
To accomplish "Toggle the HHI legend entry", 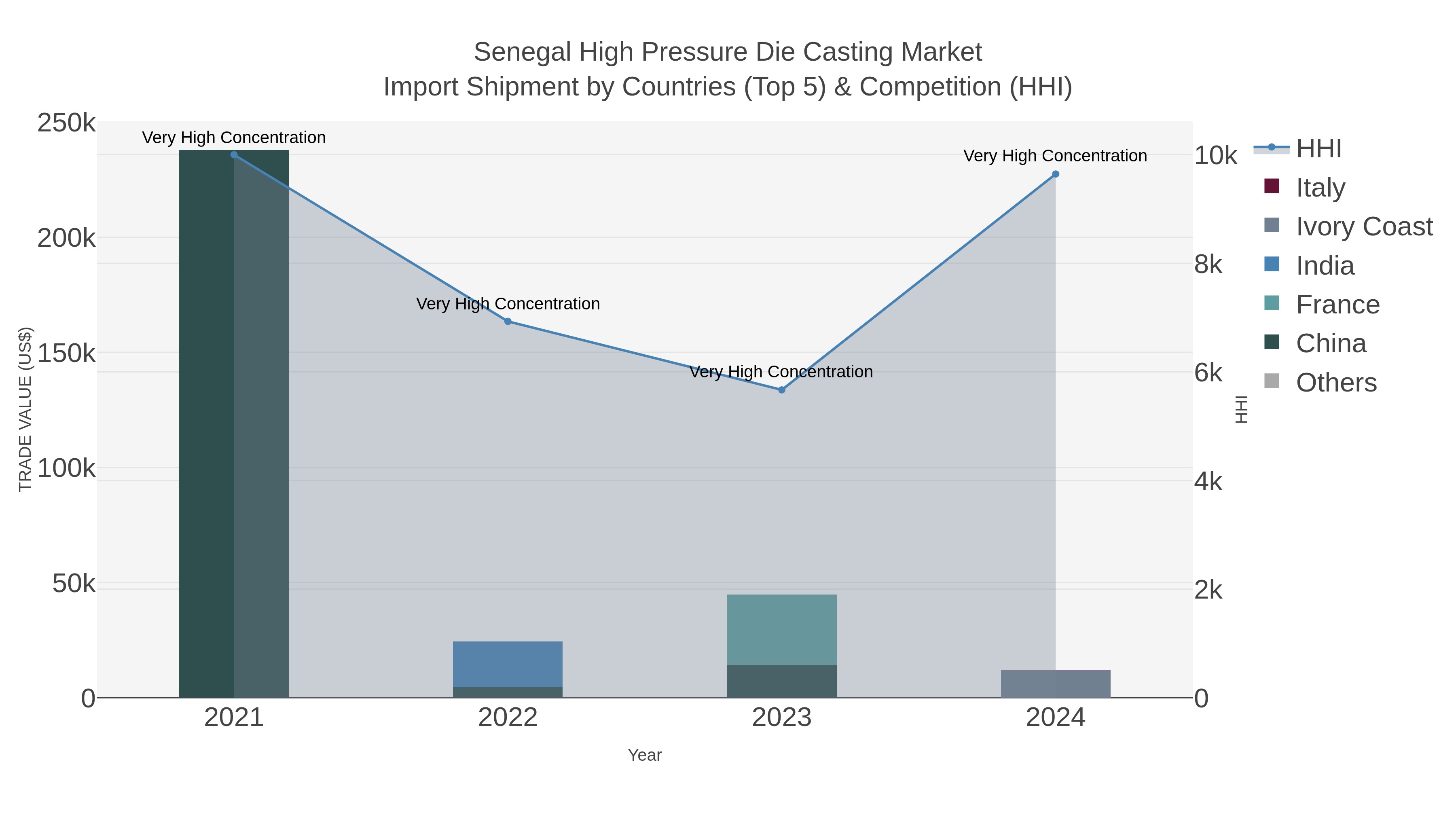I will [1298, 149].
